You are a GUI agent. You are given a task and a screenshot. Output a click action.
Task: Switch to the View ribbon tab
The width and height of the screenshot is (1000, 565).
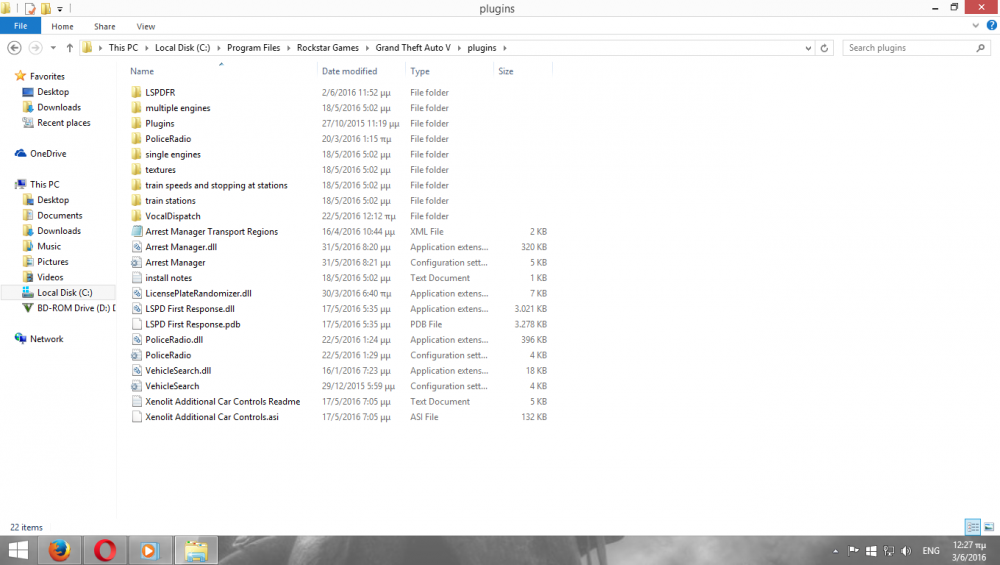(x=145, y=26)
